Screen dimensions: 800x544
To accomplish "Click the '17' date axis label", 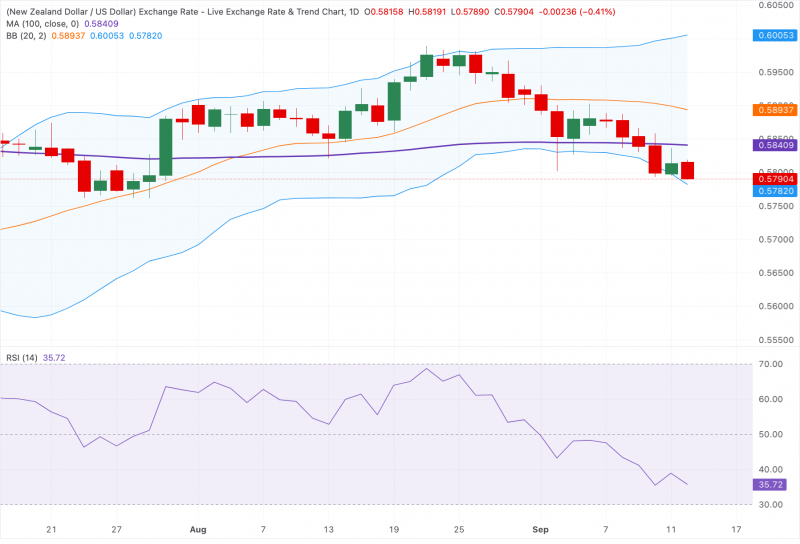I will (x=736, y=529).
